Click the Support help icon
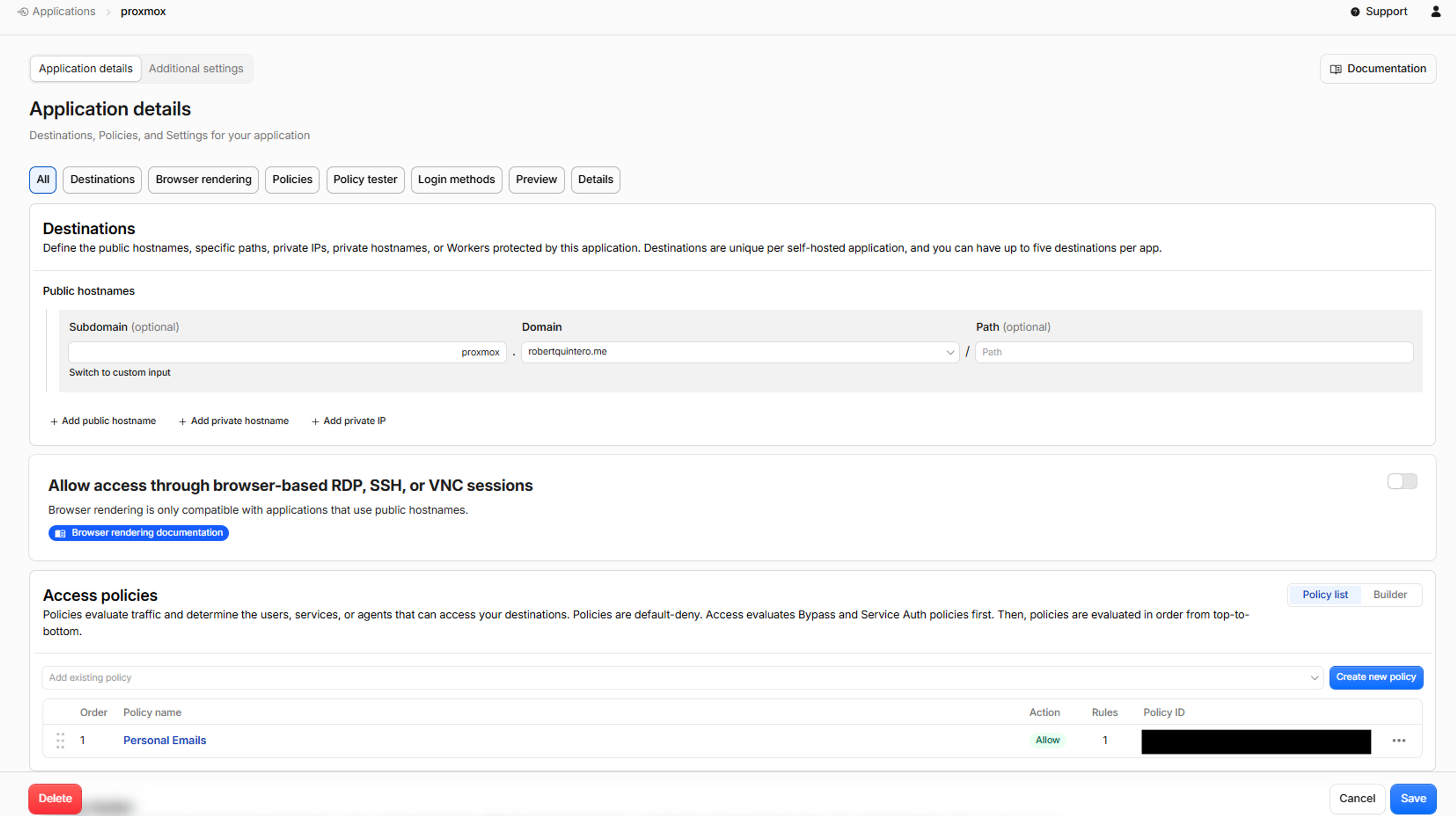Image resolution: width=1456 pixels, height=816 pixels. pyautogui.click(x=1355, y=12)
